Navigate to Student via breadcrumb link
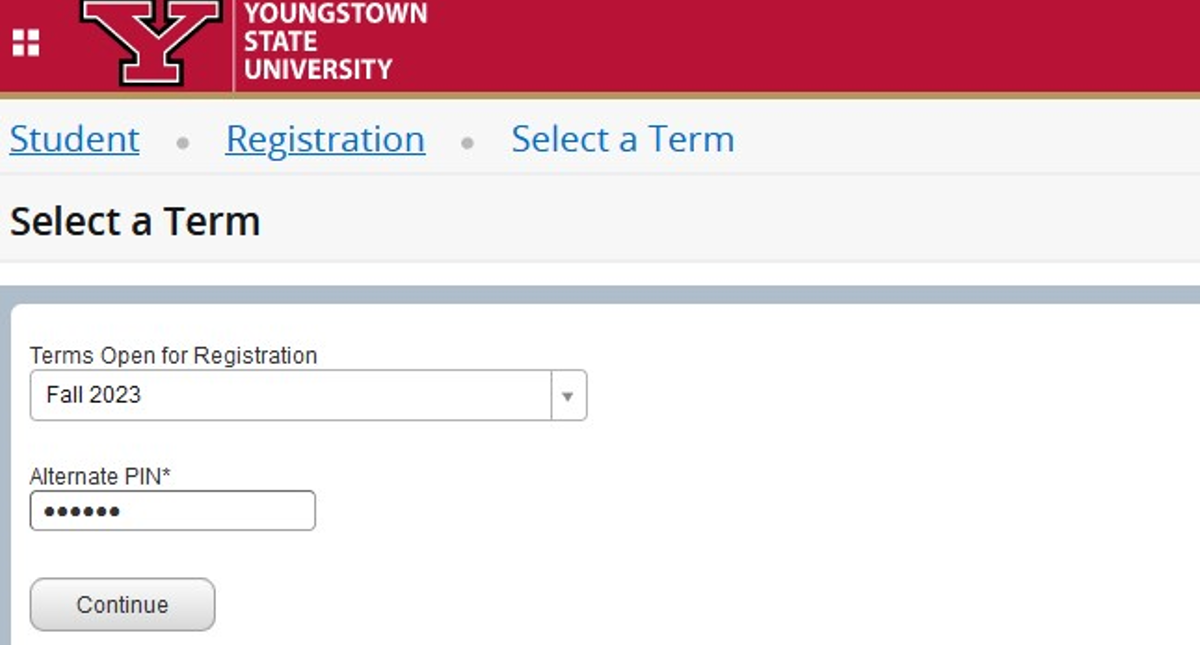The height and width of the screenshot is (645, 1200). (73, 139)
